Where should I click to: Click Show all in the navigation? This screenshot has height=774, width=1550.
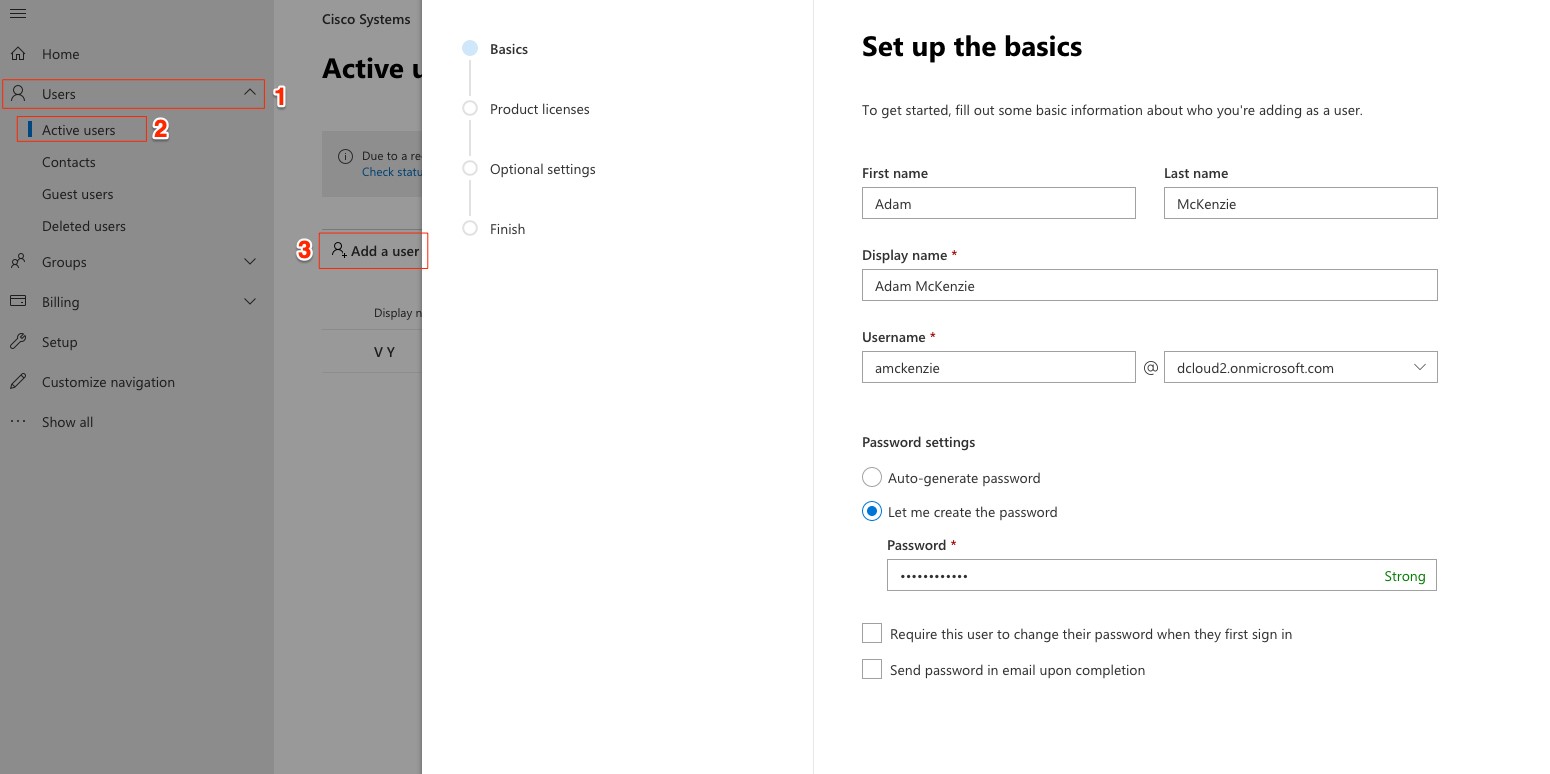pos(67,422)
